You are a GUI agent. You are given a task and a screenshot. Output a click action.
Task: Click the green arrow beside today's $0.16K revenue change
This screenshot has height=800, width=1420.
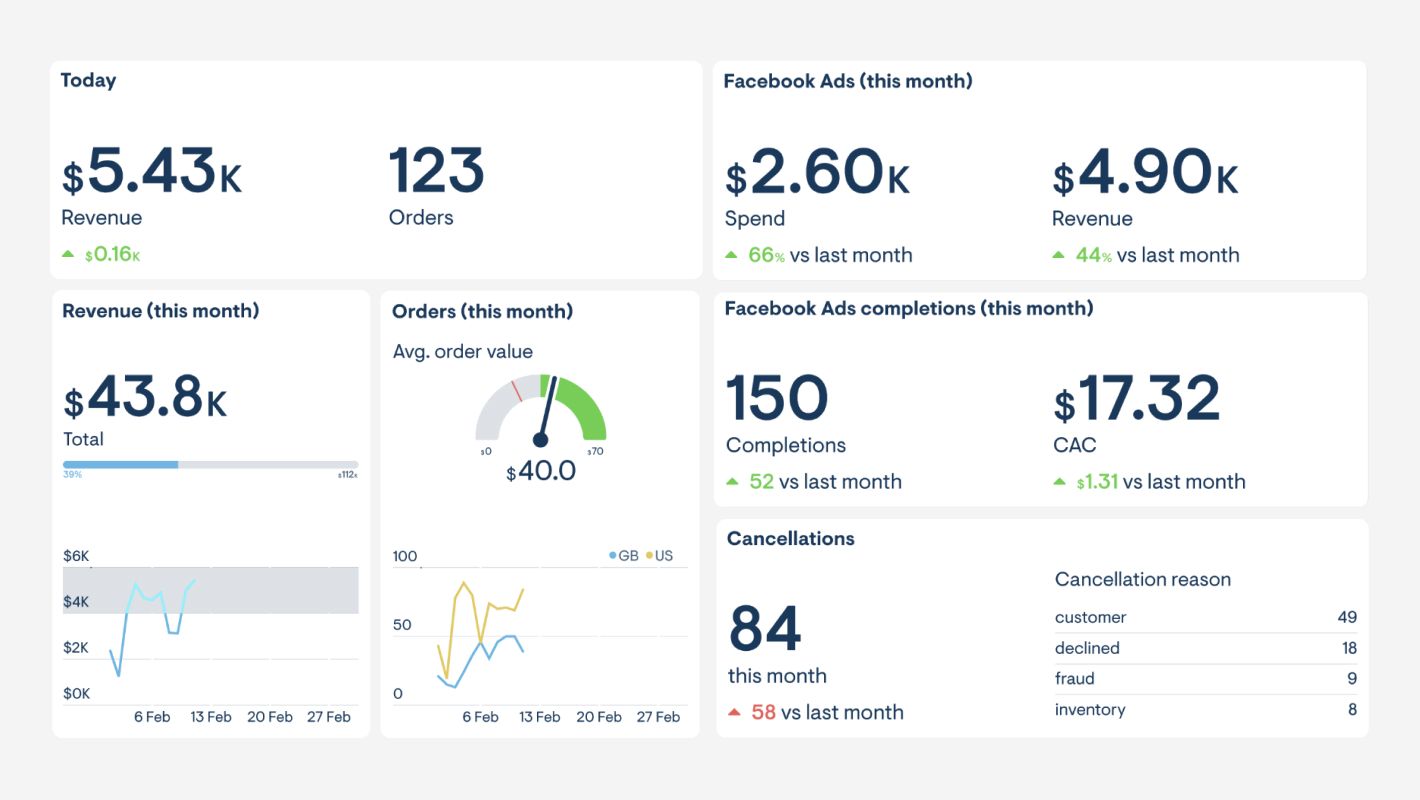(x=70, y=254)
